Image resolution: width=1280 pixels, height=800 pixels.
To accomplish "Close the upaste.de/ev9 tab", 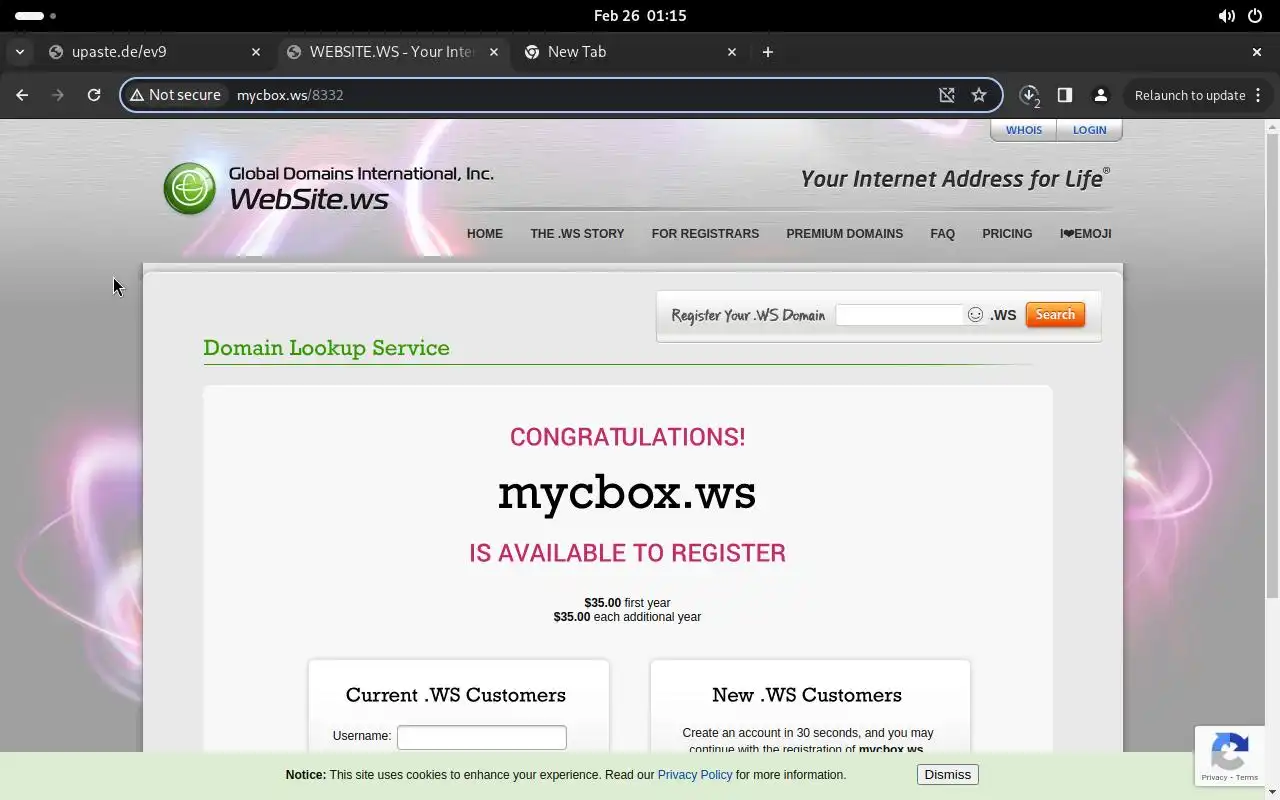I will coord(256,52).
